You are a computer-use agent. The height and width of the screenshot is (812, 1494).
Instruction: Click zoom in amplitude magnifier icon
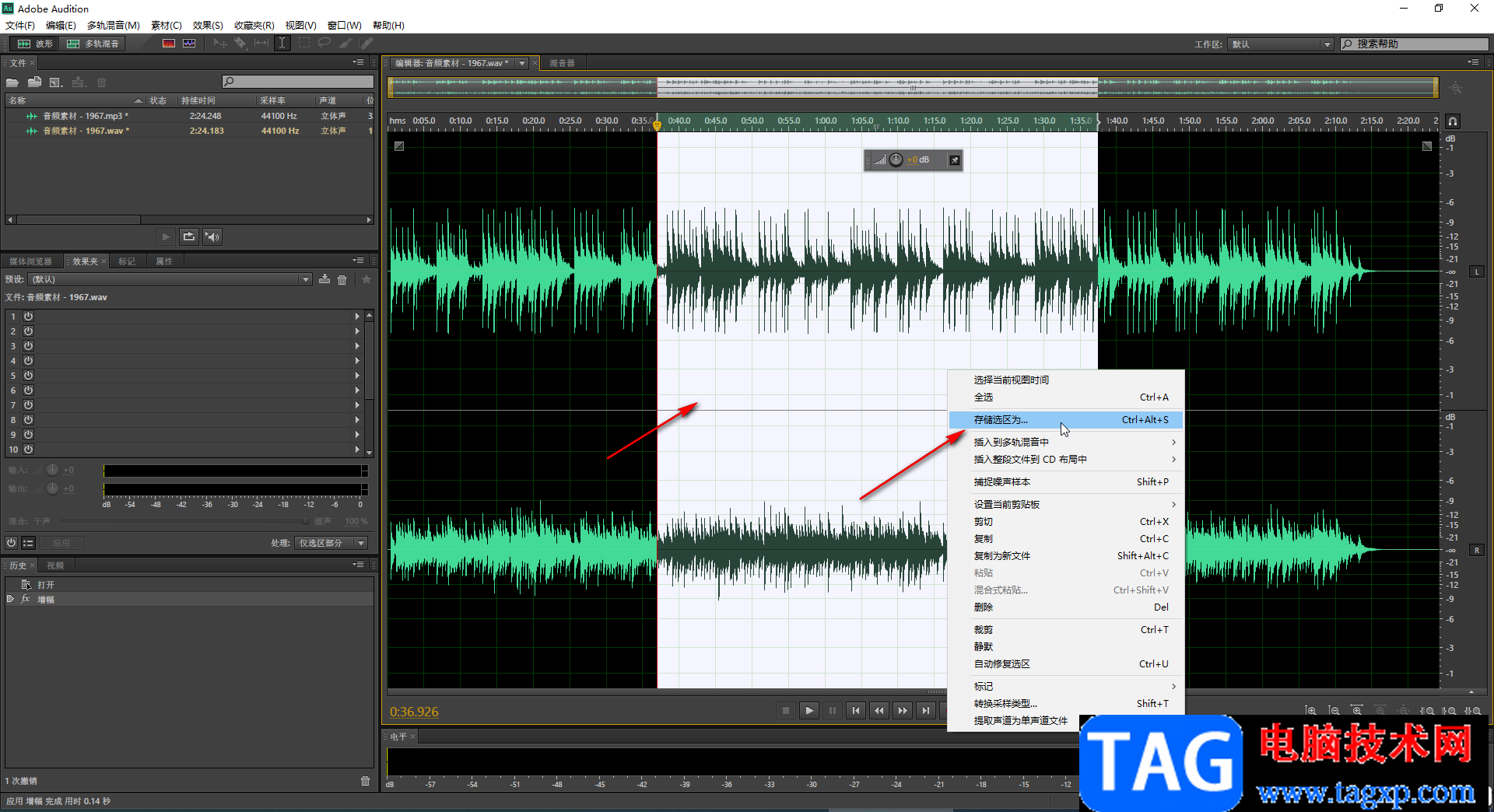[x=1311, y=710]
